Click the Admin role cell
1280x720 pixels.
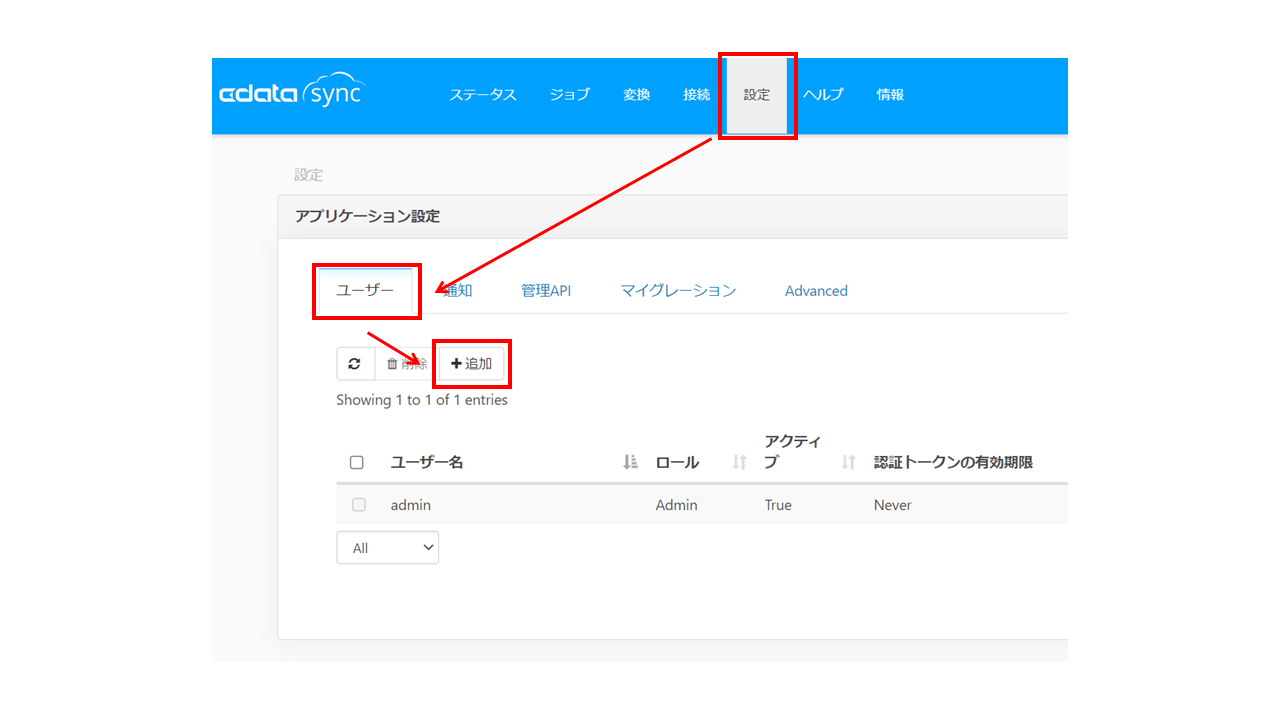[x=677, y=505]
